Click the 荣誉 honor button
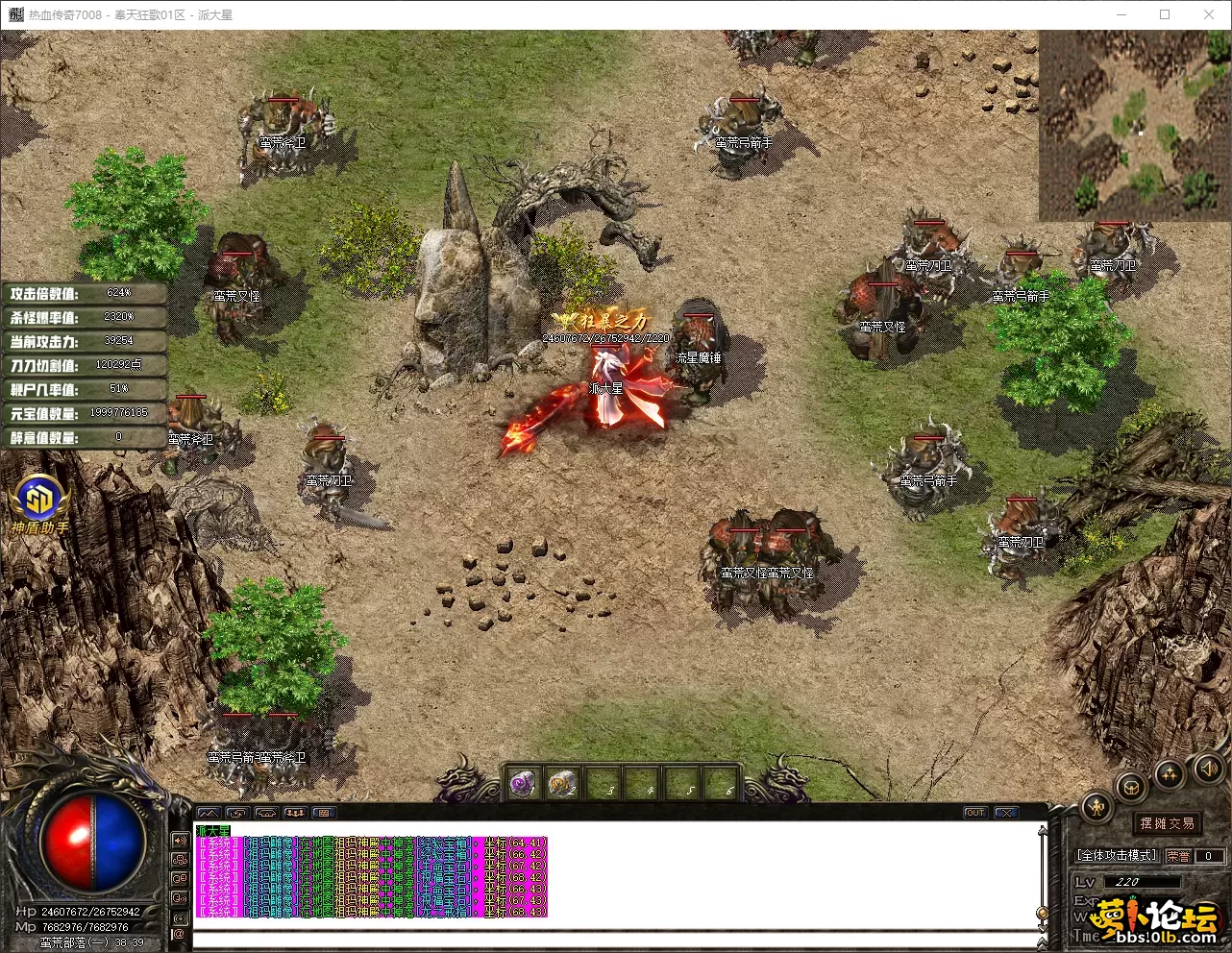The height and width of the screenshot is (953, 1232). tap(1177, 855)
